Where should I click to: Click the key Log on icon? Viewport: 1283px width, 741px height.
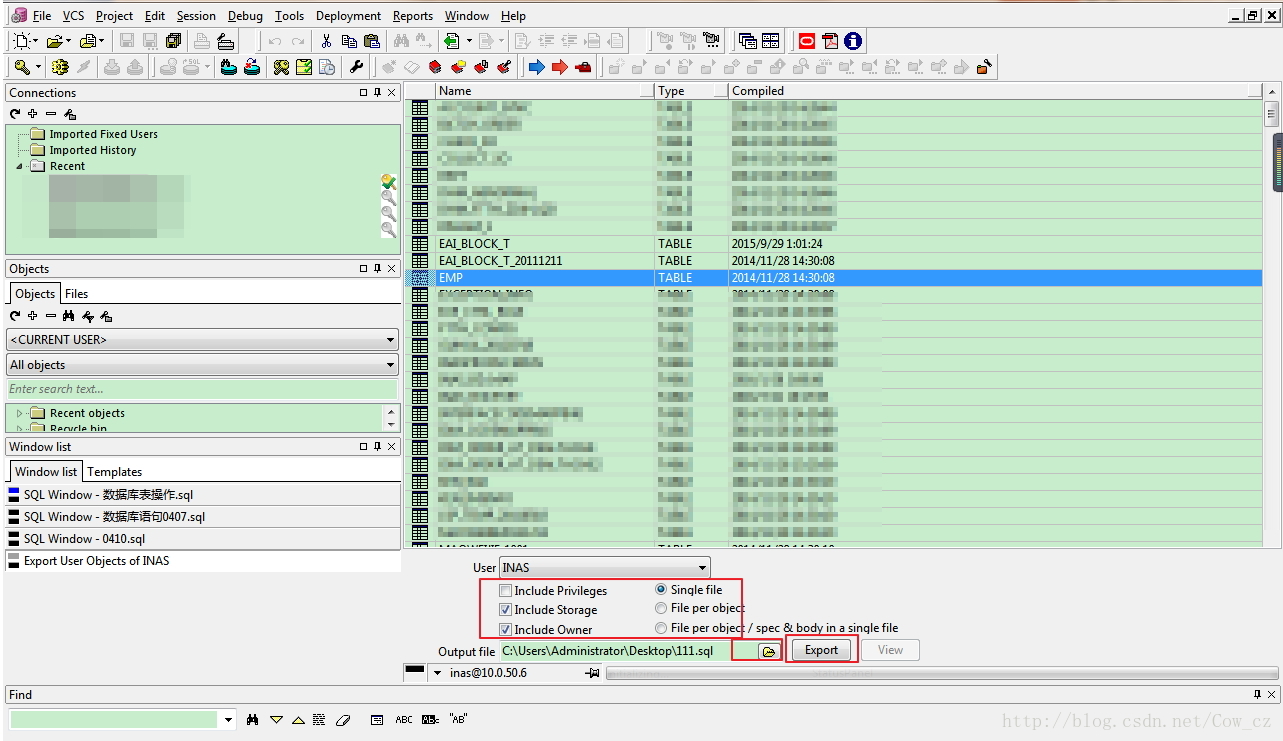(x=22, y=67)
